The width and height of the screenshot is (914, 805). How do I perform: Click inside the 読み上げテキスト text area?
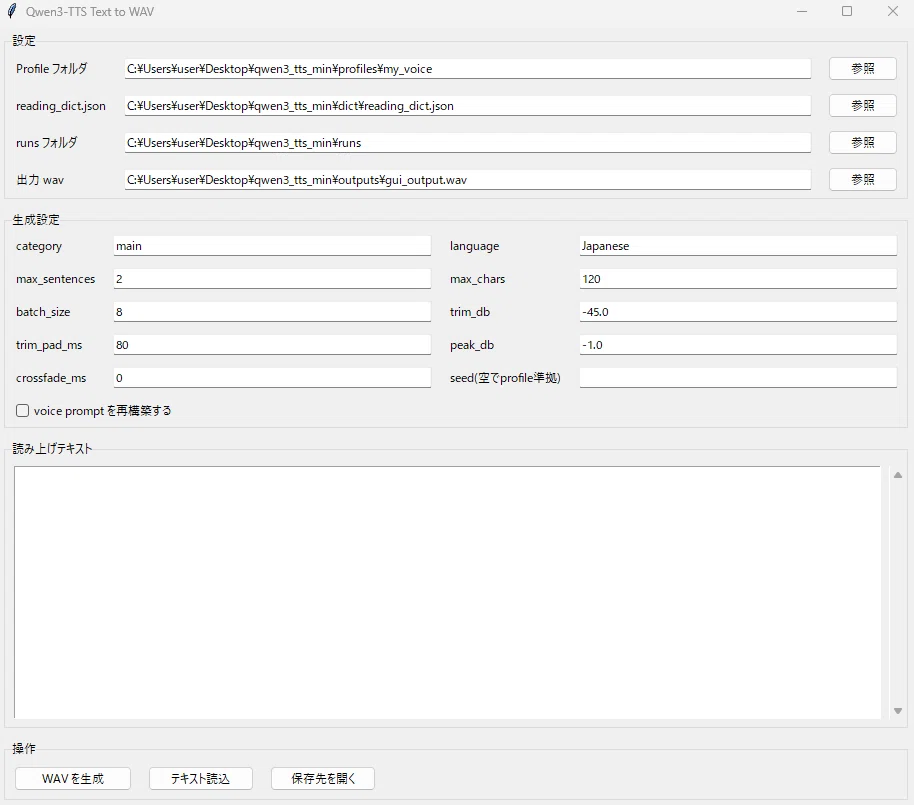click(x=447, y=592)
